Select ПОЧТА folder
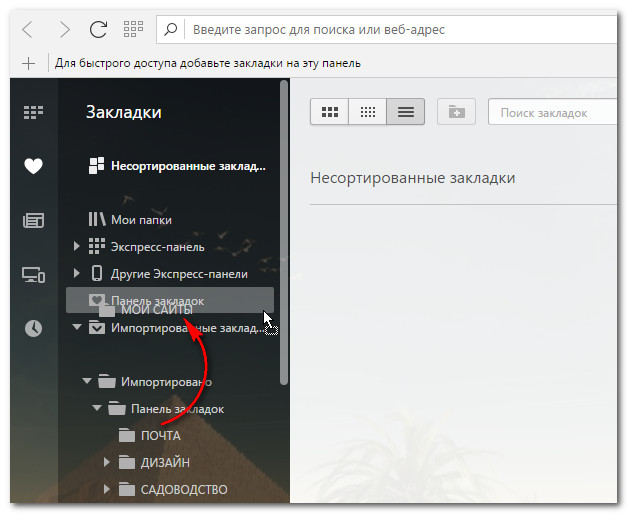628x514 pixels. pyautogui.click(x=150, y=435)
